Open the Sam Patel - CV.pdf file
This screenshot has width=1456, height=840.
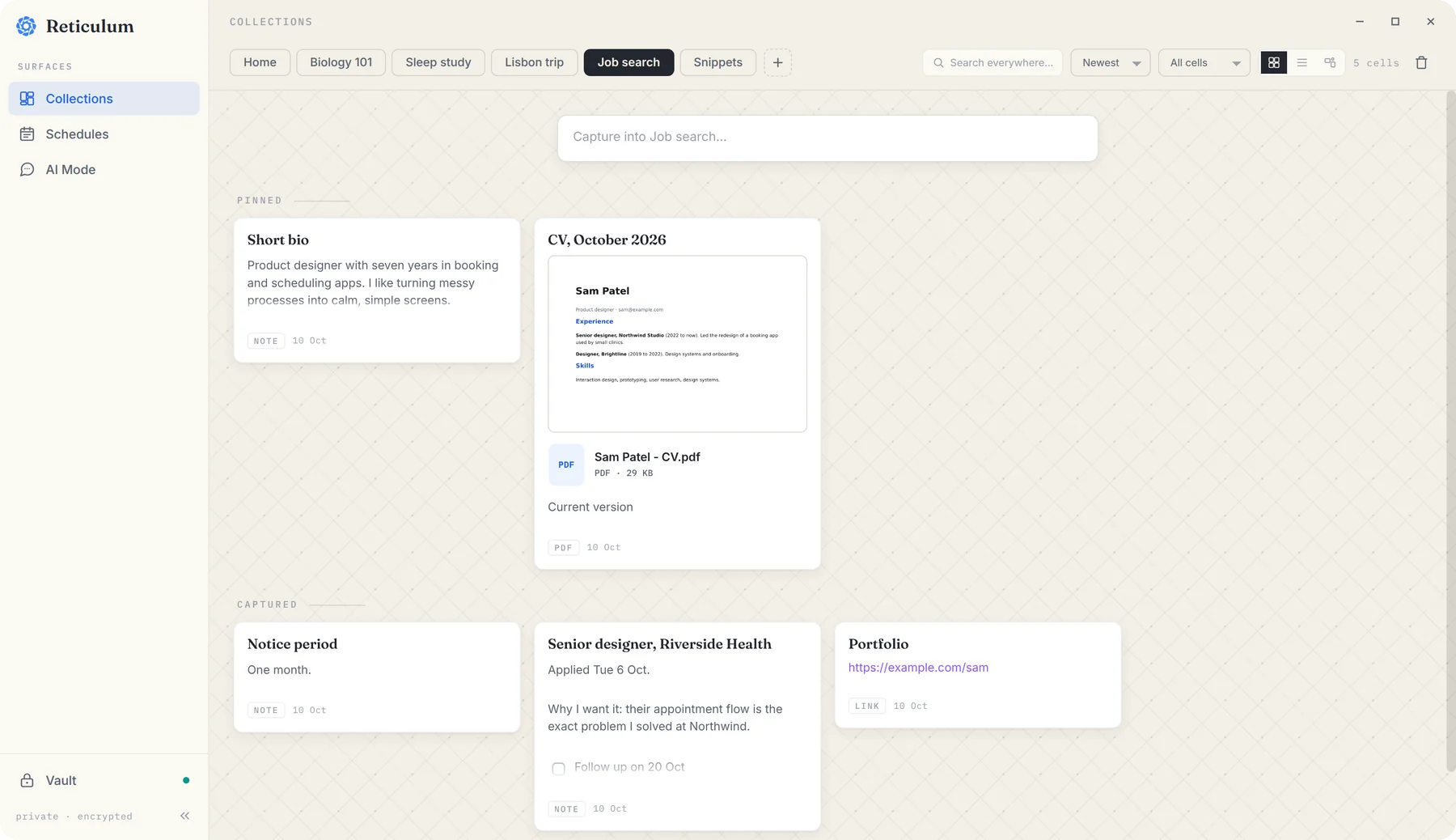(647, 457)
